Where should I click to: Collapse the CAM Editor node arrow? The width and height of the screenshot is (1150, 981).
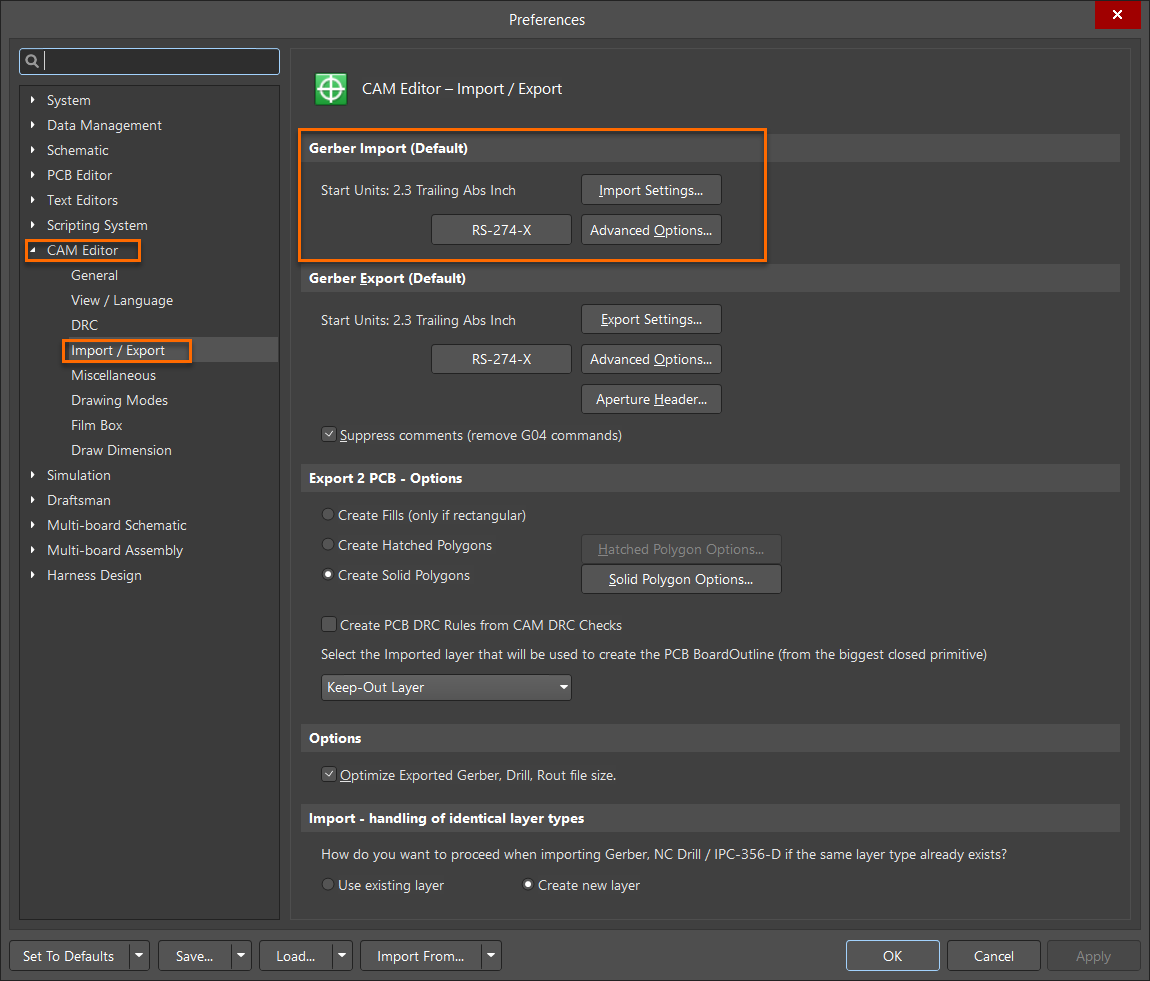pyautogui.click(x=32, y=250)
